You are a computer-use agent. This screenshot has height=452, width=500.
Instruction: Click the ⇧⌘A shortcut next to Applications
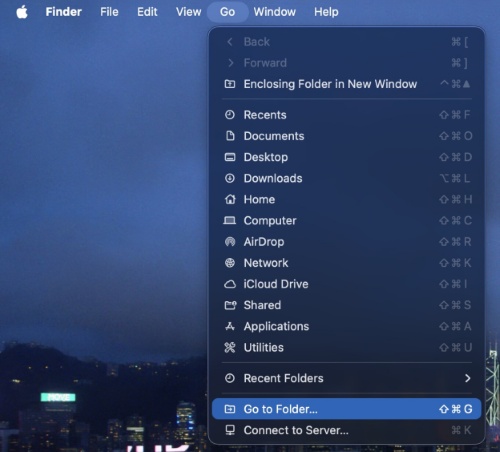click(x=455, y=326)
